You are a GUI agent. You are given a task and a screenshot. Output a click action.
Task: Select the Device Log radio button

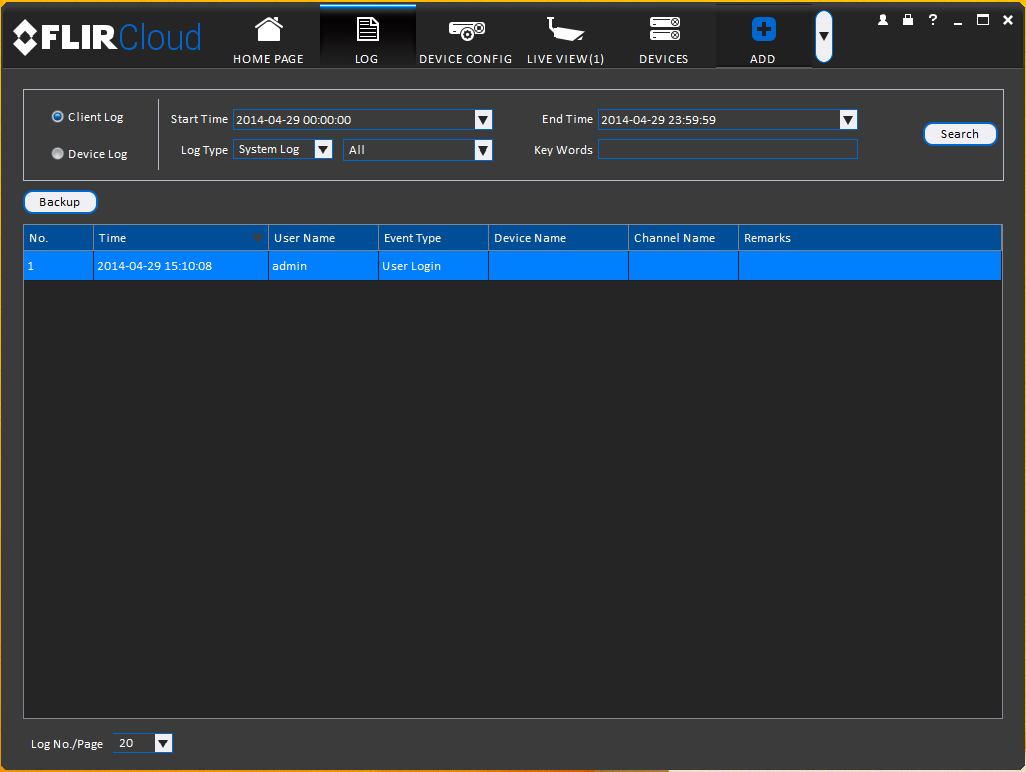click(x=58, y=153)
